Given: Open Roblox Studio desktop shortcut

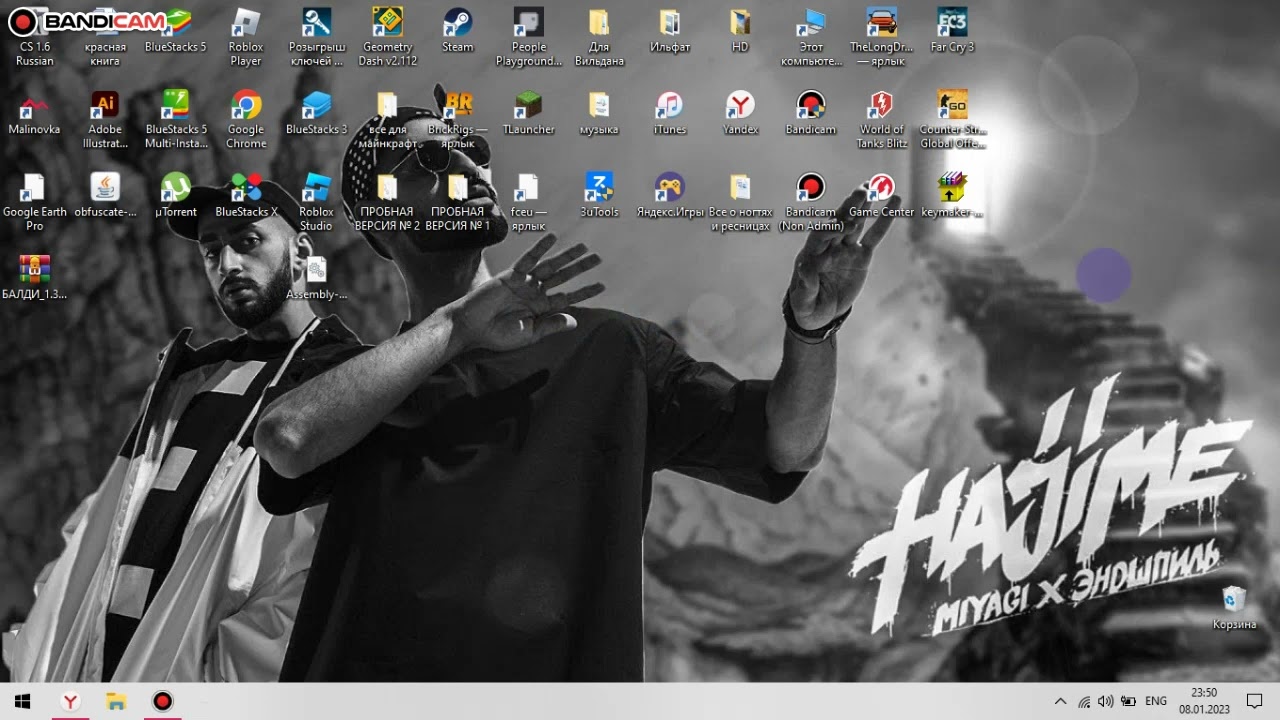Looking at the screenshot, I should (x=317, y=203).
